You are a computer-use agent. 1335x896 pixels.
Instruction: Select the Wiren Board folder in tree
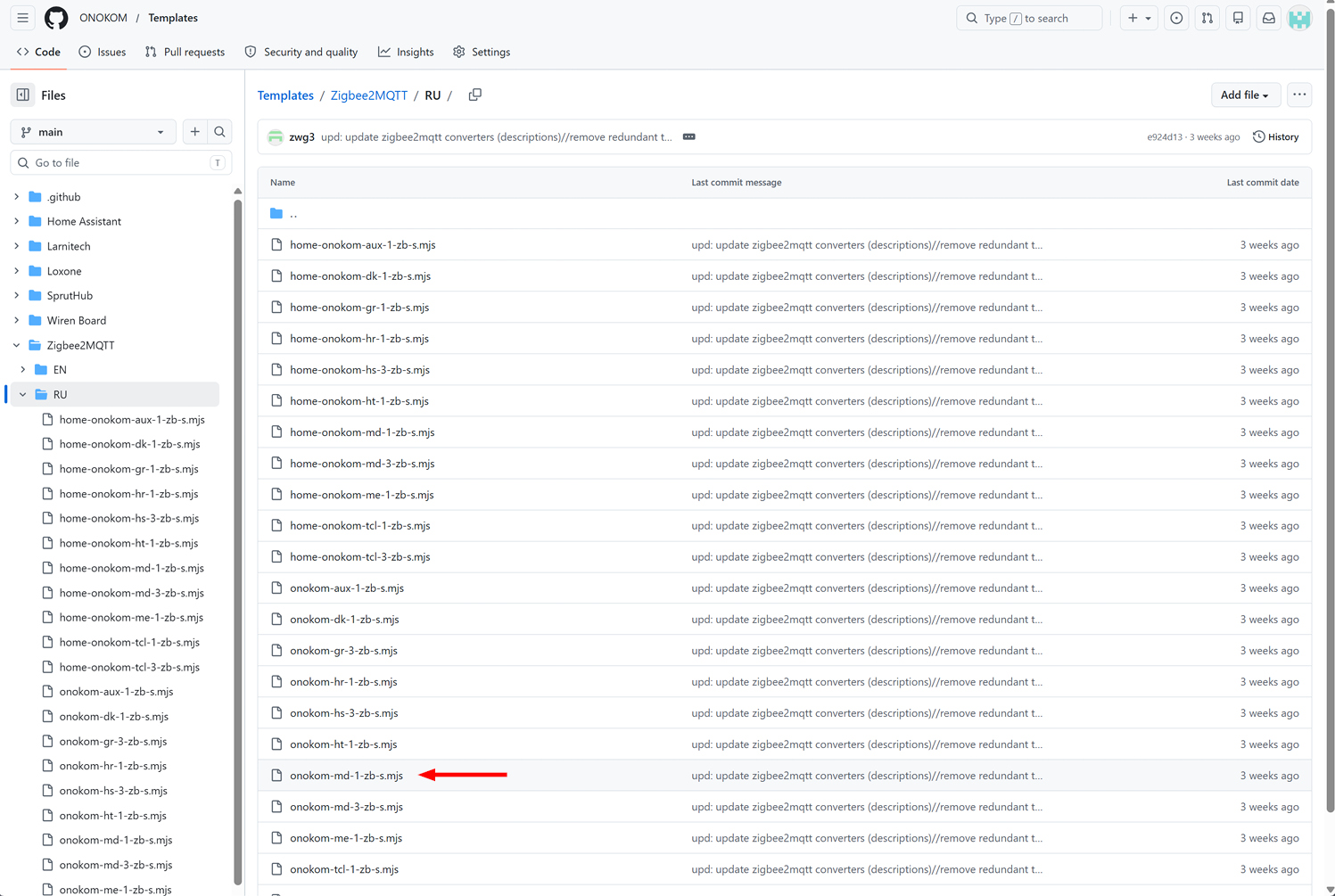[x=77, y=320]
